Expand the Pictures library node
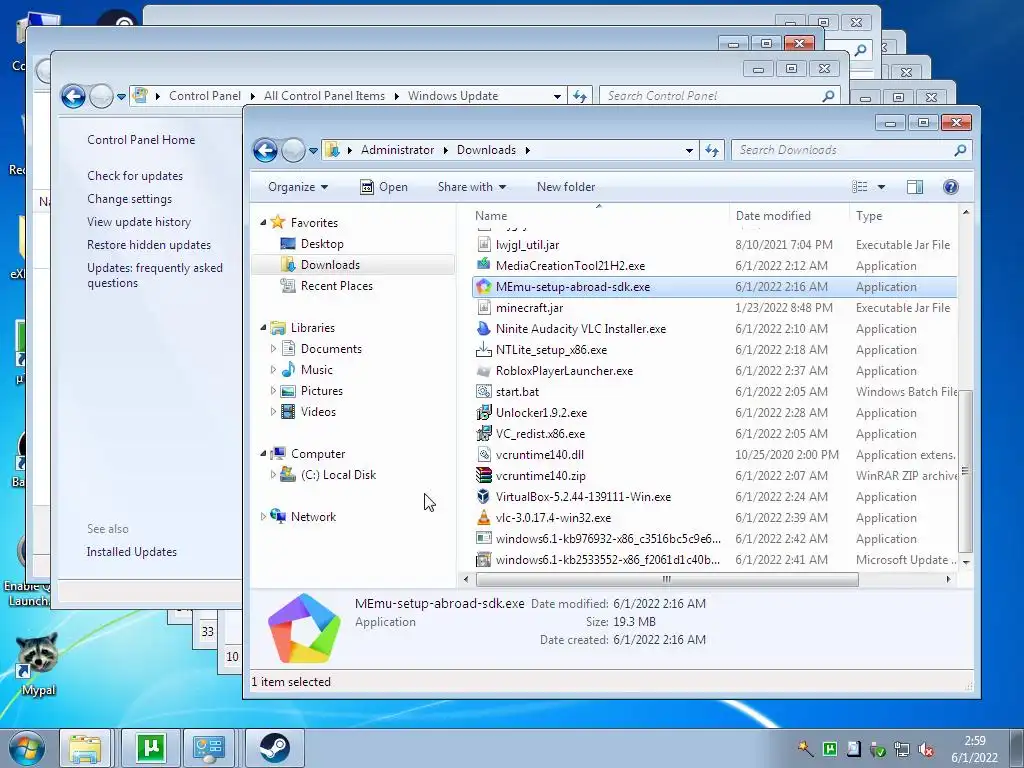This screenshot has height=768, width=1024. [273, 391]
